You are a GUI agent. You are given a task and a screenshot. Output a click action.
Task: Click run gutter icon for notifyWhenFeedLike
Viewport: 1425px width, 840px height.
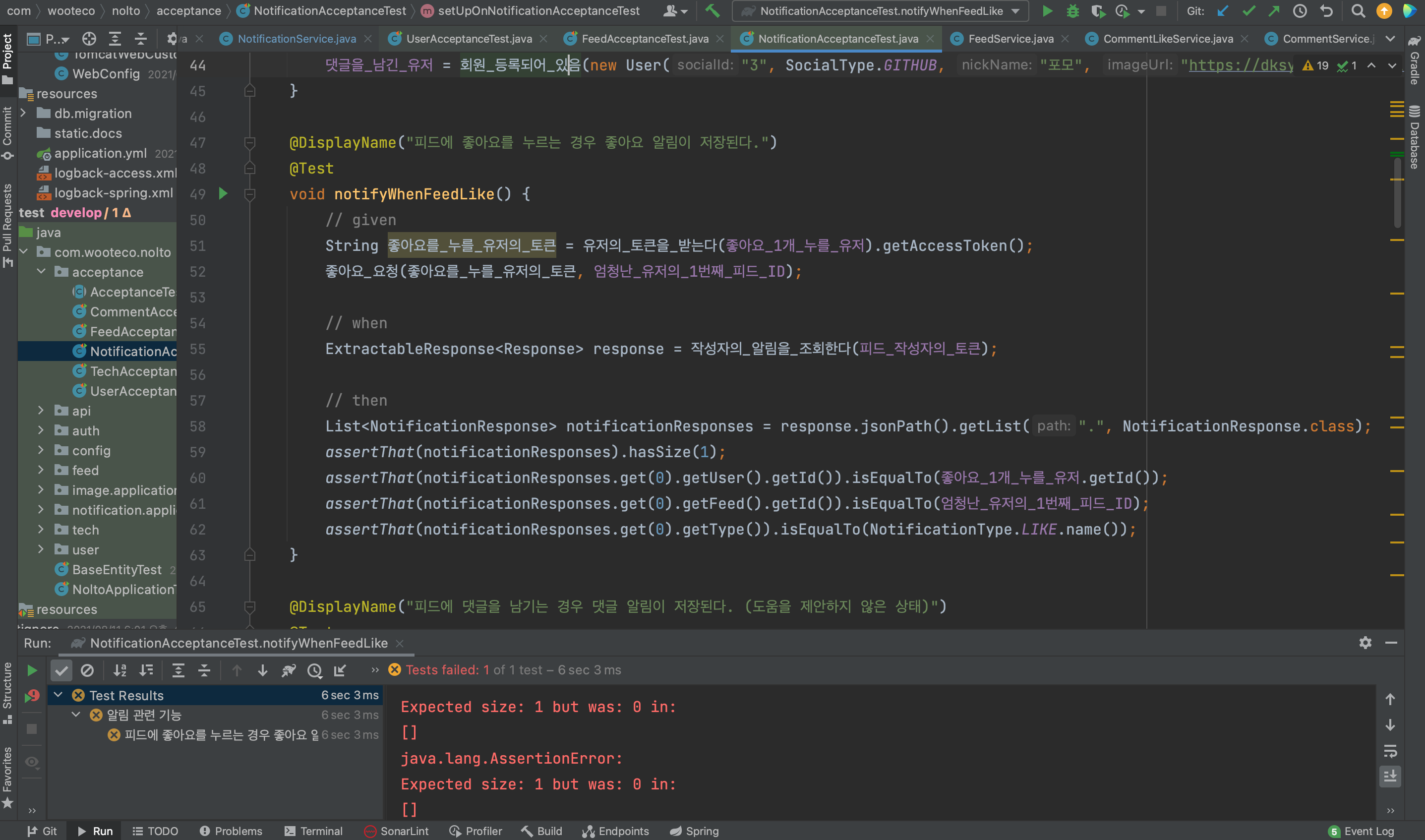point(223,193)
